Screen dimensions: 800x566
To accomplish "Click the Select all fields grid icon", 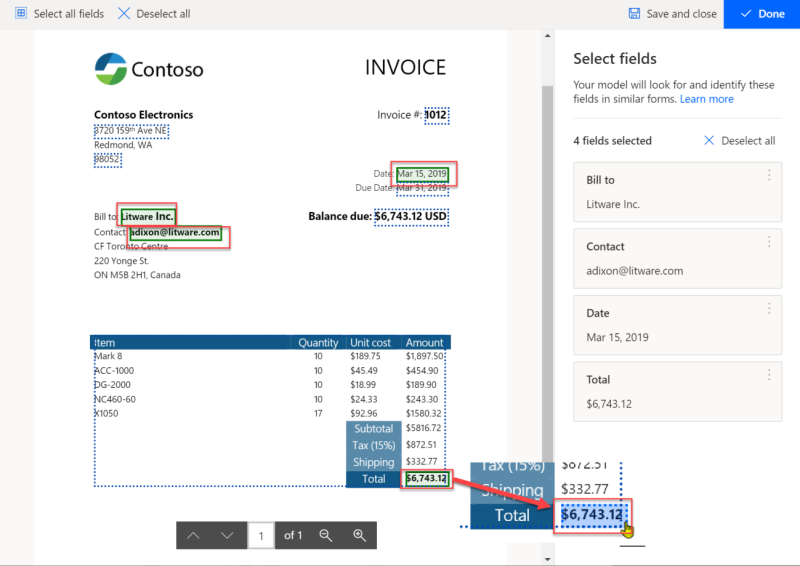I will [x=21, y=13].
